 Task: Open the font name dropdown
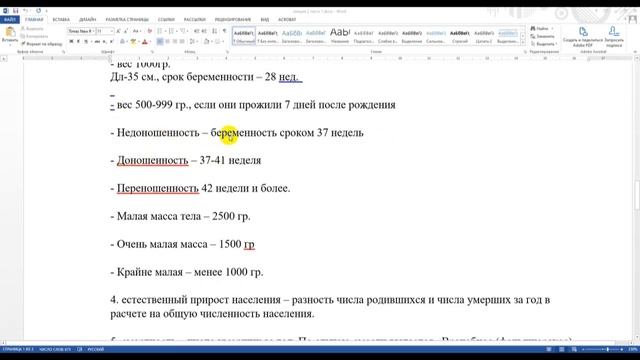tap(93, 31)
